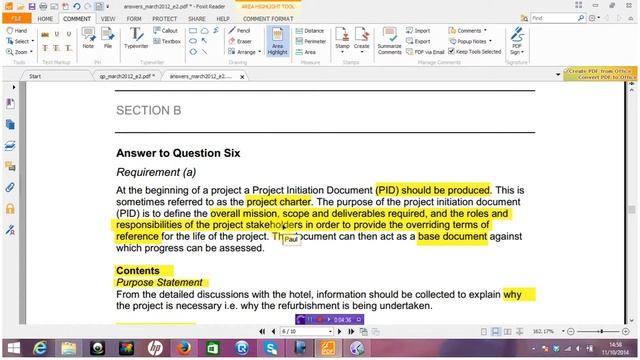Click the zoom slider handle
The width and height of the screenshot is (640, 360).
point(602,331)
